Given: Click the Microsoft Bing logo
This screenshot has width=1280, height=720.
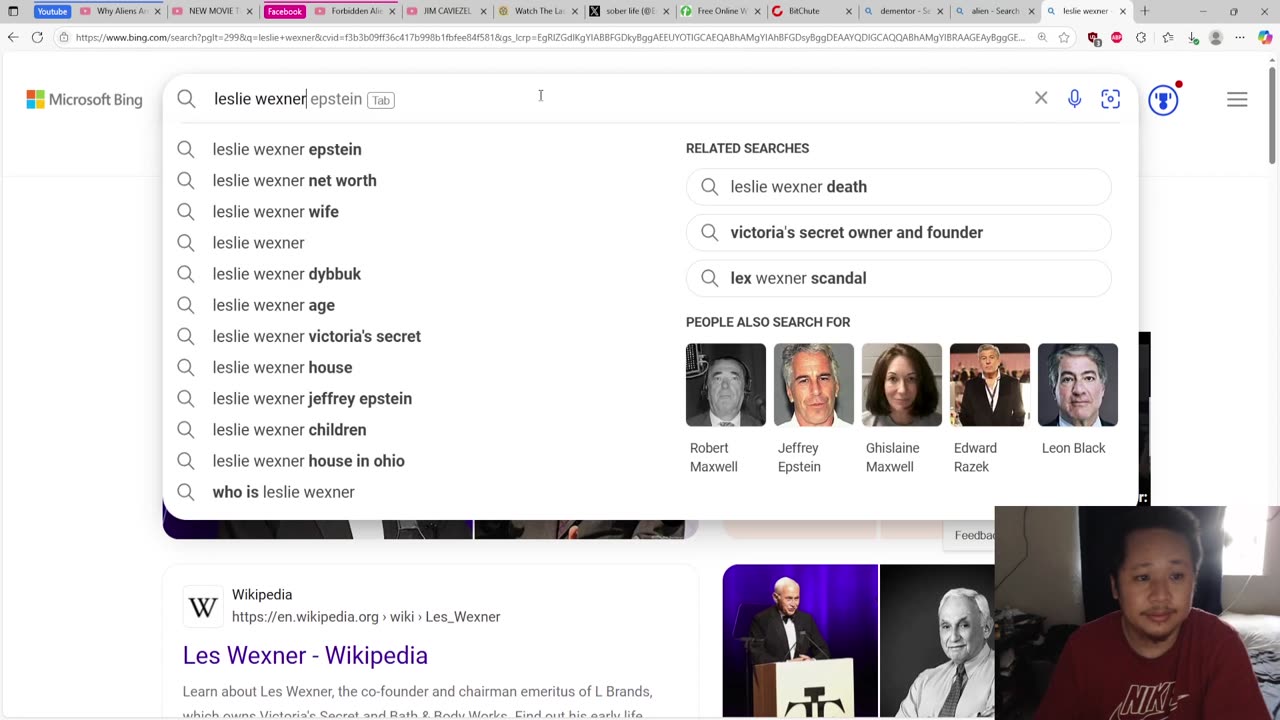Looking at the screenshot, I should (x=84, y=99).
